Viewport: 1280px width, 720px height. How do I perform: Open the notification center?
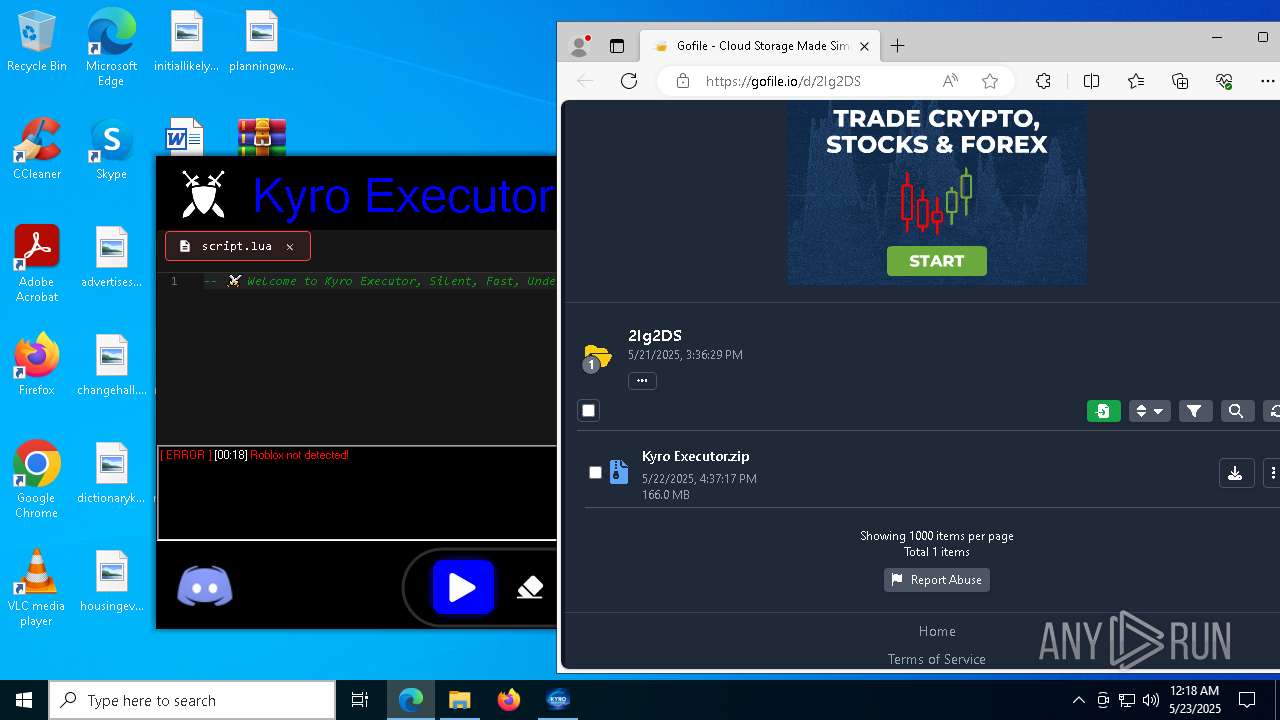point(1247,700)
